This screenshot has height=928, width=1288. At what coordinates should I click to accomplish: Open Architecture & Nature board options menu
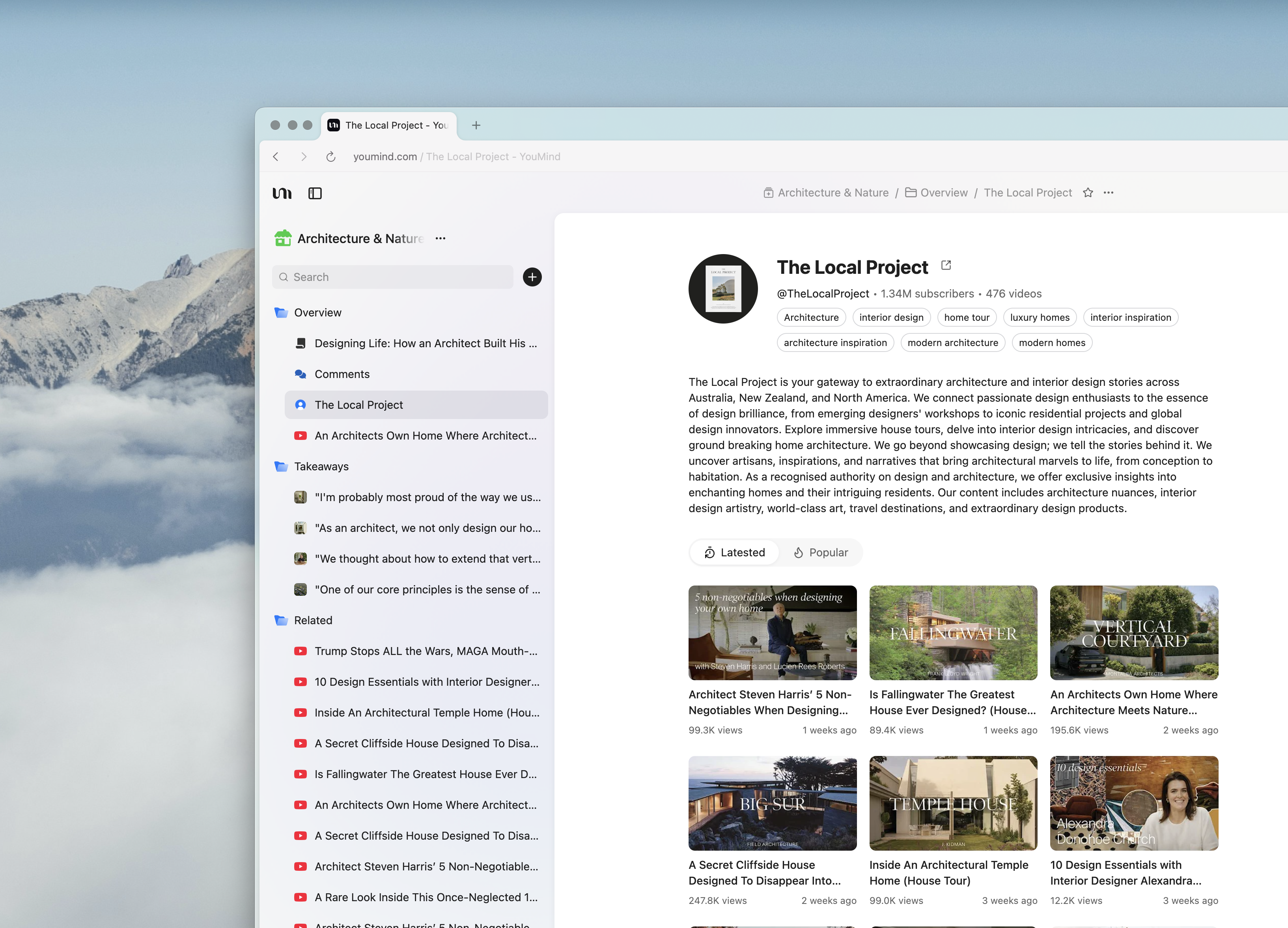click(440, 239)
